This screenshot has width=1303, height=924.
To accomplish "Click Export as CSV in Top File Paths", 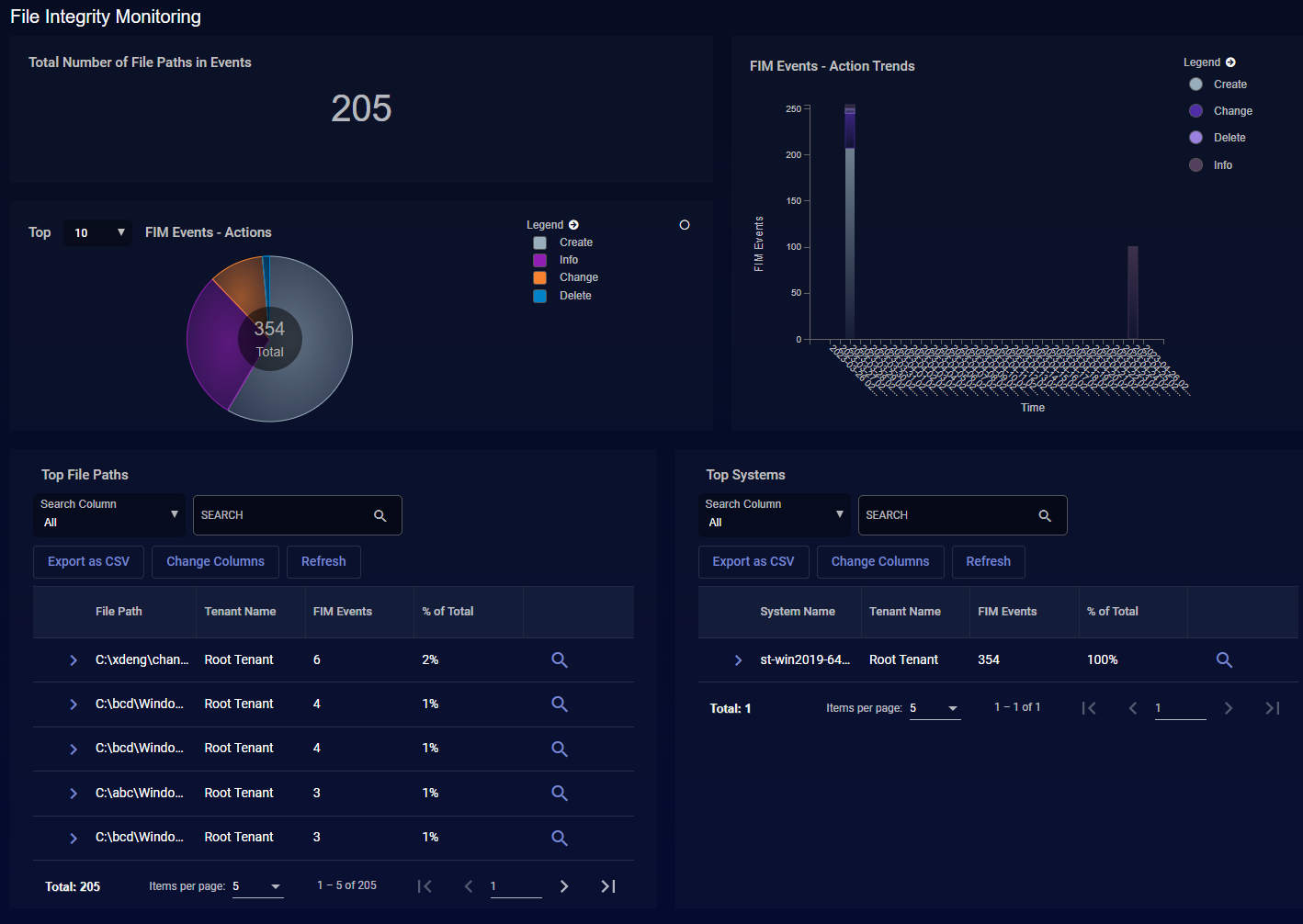I will point(88,561).
